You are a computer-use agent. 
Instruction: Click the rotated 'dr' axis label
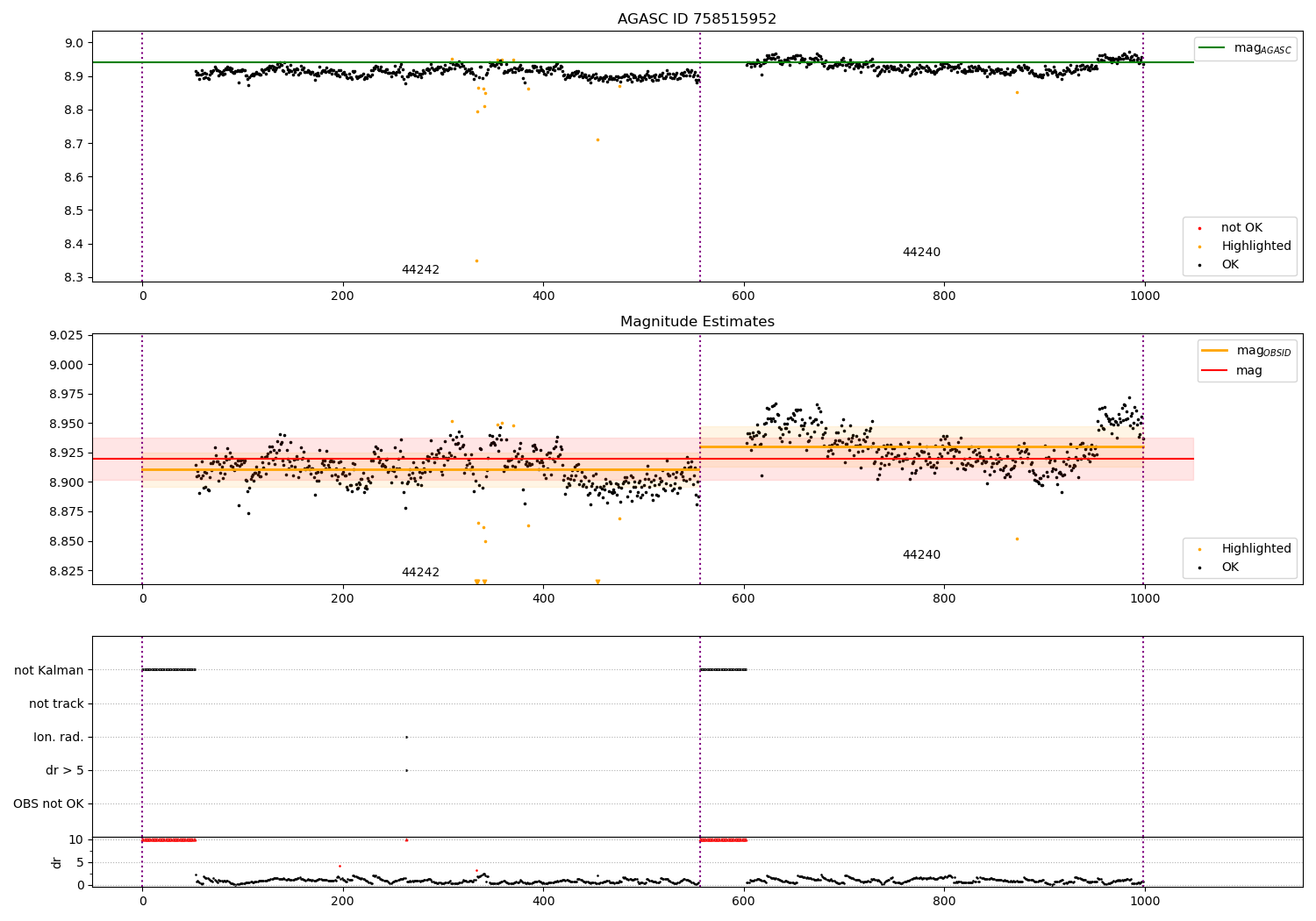coord(57,862)
